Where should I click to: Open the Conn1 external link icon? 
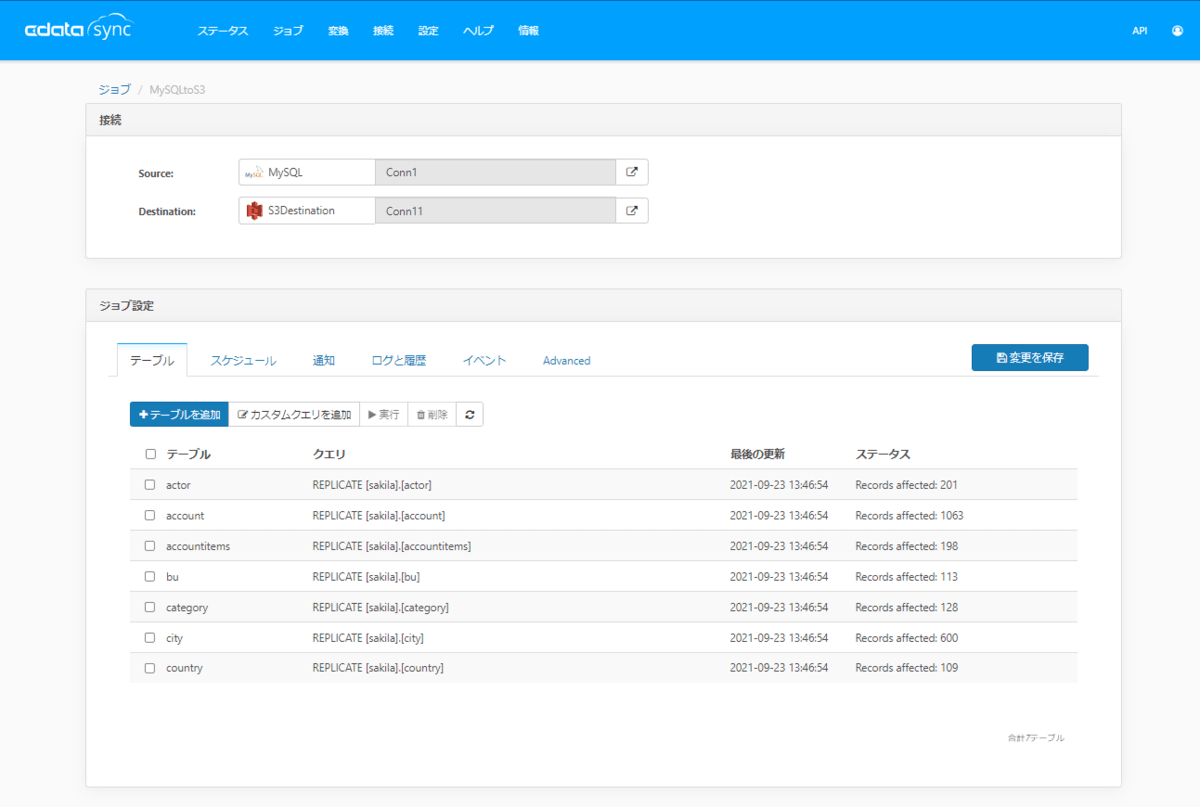632,171
